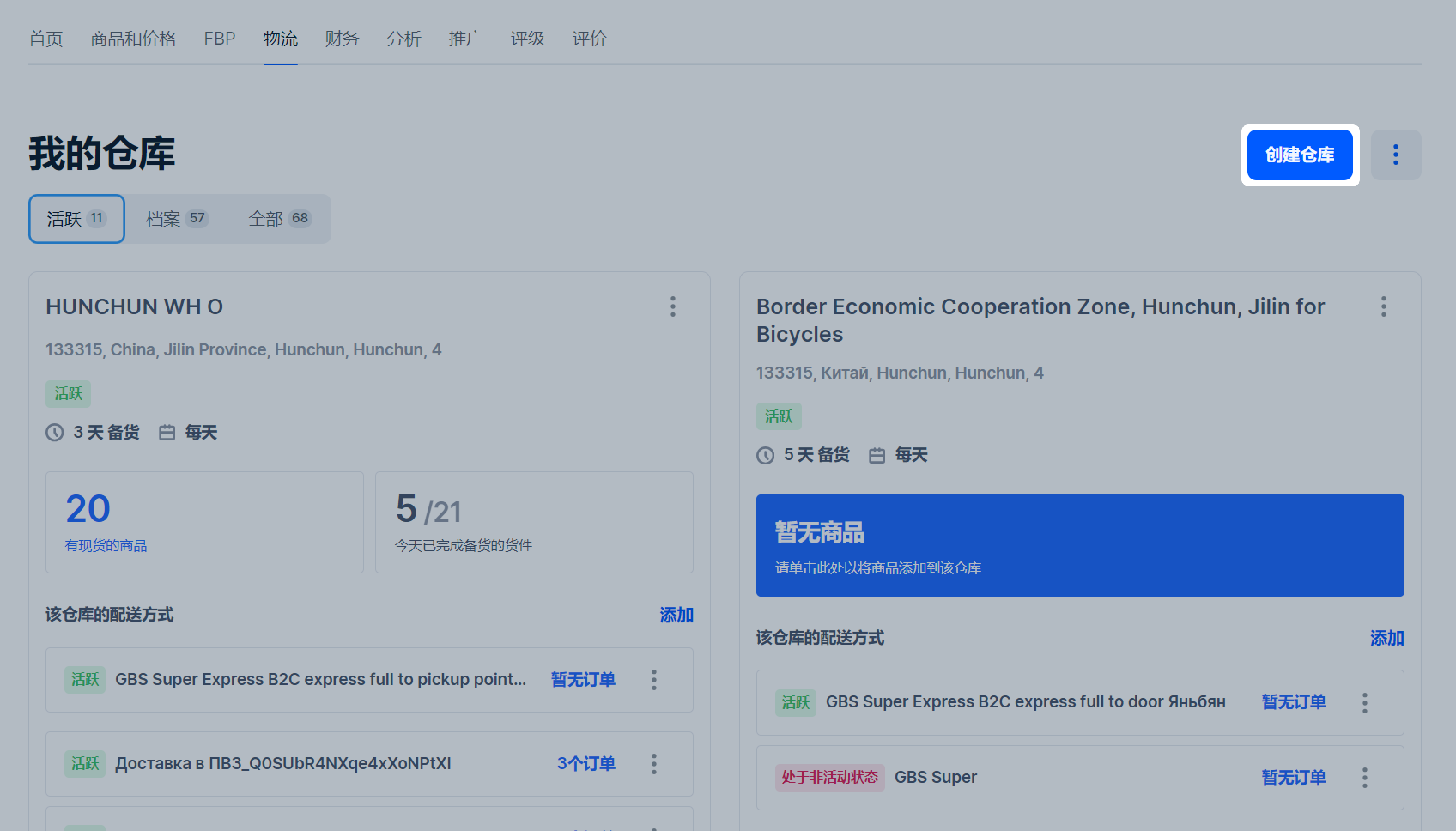The image size is (1456, 831).
Task: Open 20 有现货的商品 stock card
Action: (204, 522)
